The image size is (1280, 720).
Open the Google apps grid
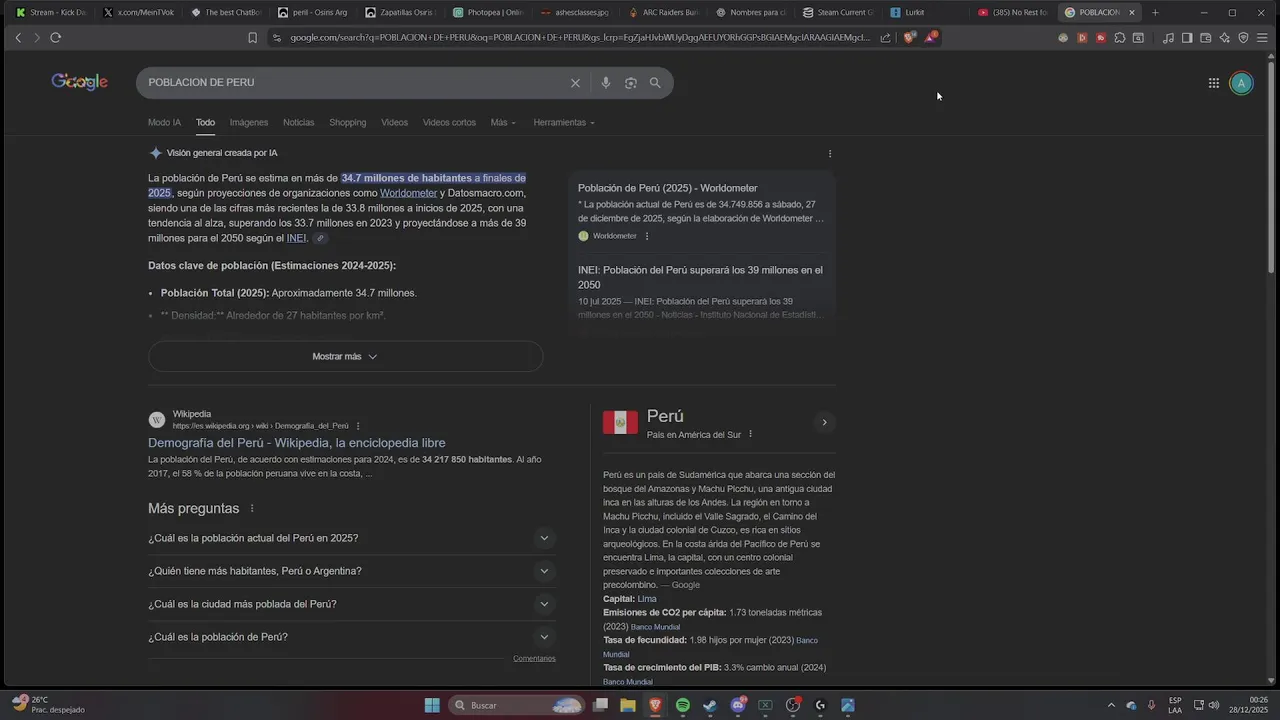click(x=1213, y=83)
